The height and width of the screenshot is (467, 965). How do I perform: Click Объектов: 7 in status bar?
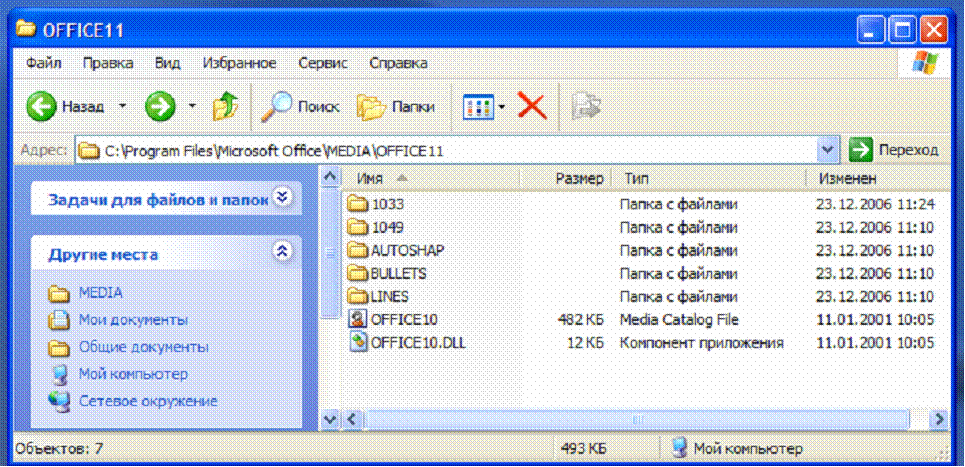pos(58,449)
